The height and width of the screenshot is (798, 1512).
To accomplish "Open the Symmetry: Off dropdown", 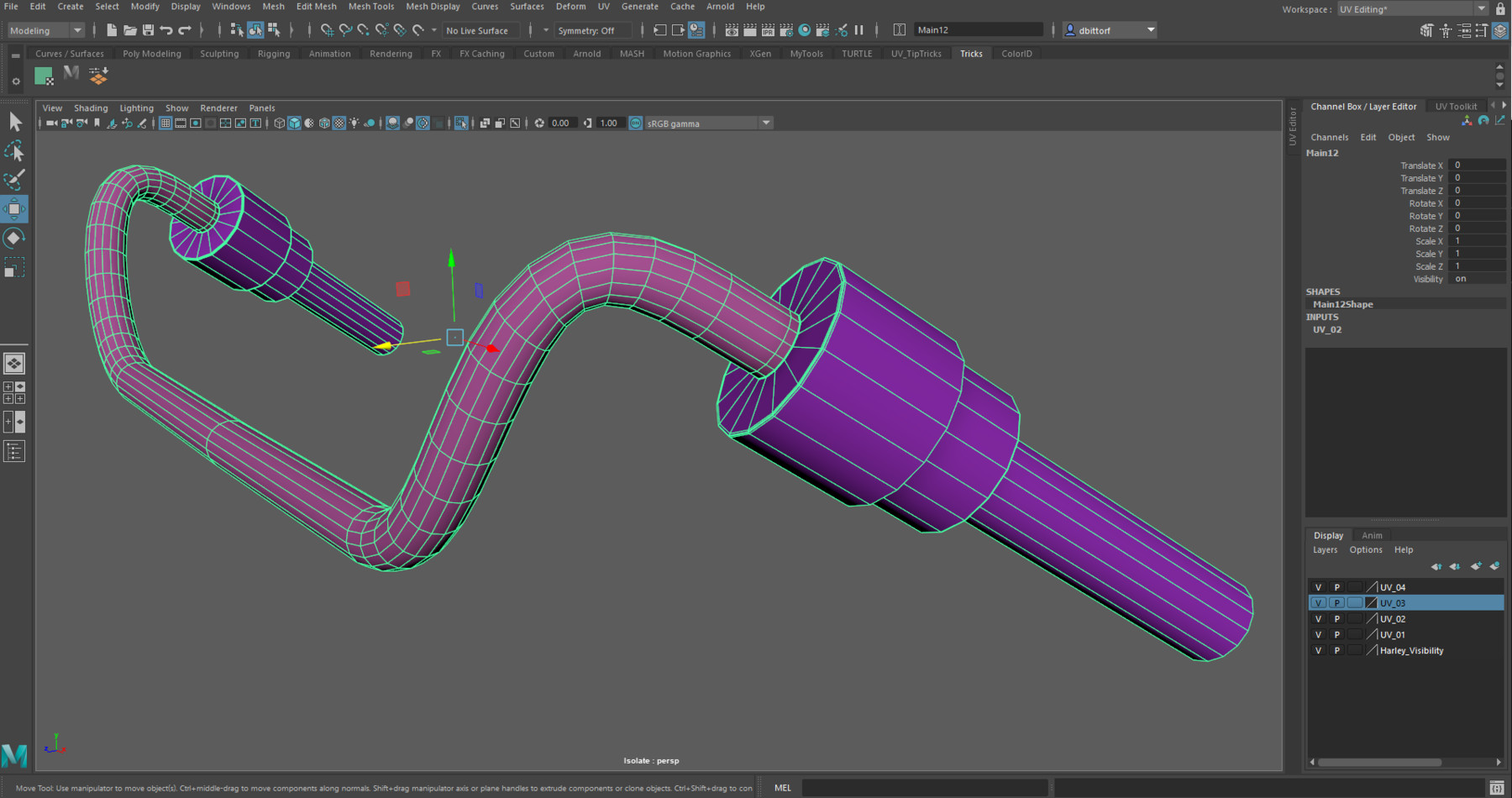I will (593, 30).
